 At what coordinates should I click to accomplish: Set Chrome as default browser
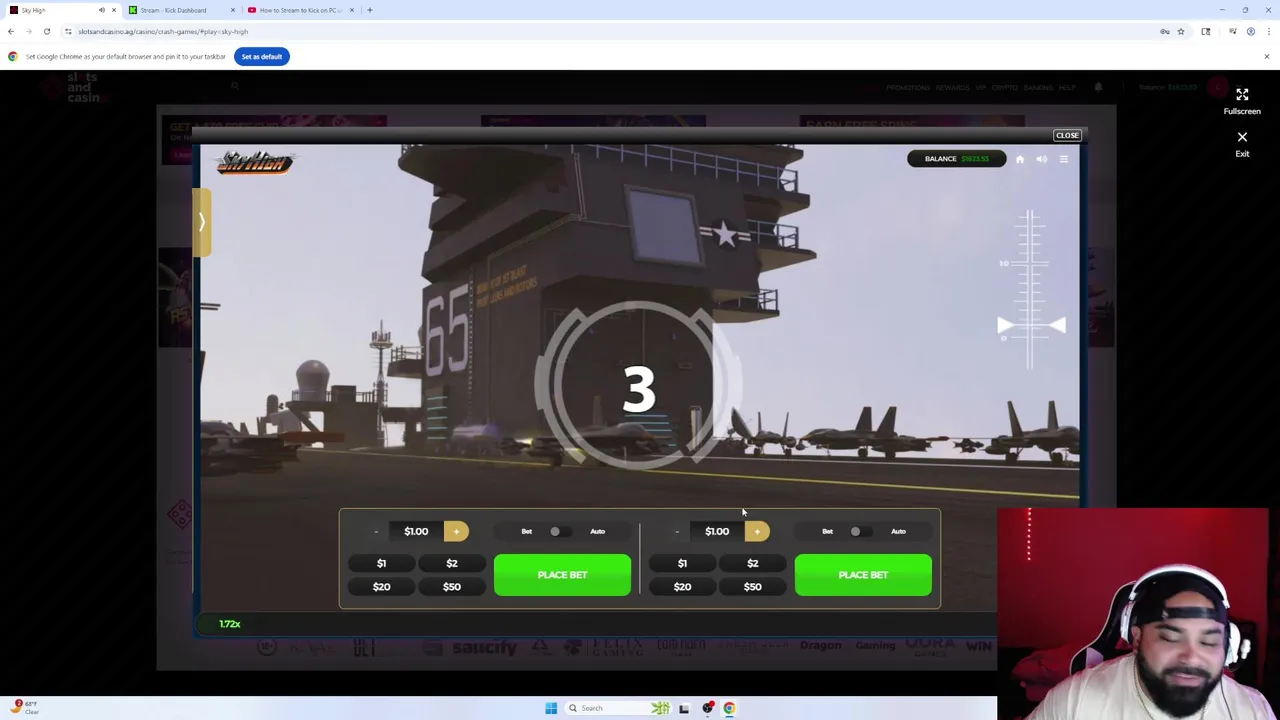[262, 56]
